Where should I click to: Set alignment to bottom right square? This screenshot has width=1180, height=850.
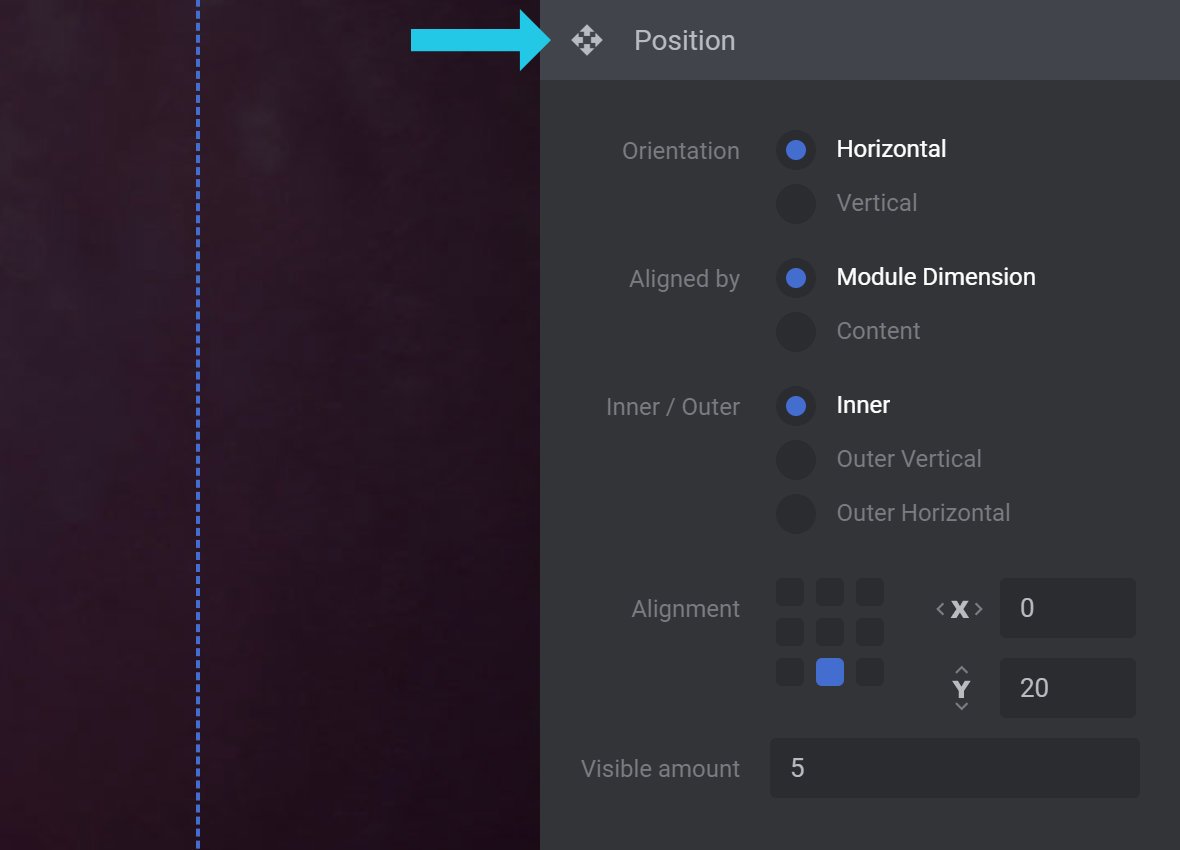pyautogui.click(x=869, y=672)
